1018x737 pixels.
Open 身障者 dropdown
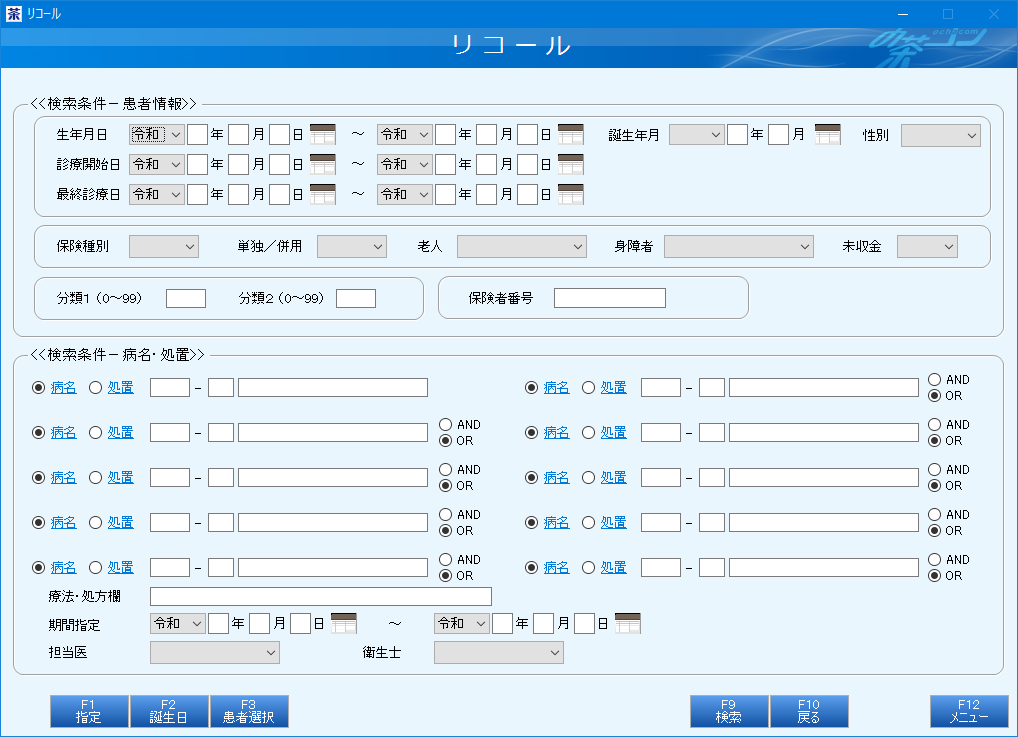[x=739, y=247]
